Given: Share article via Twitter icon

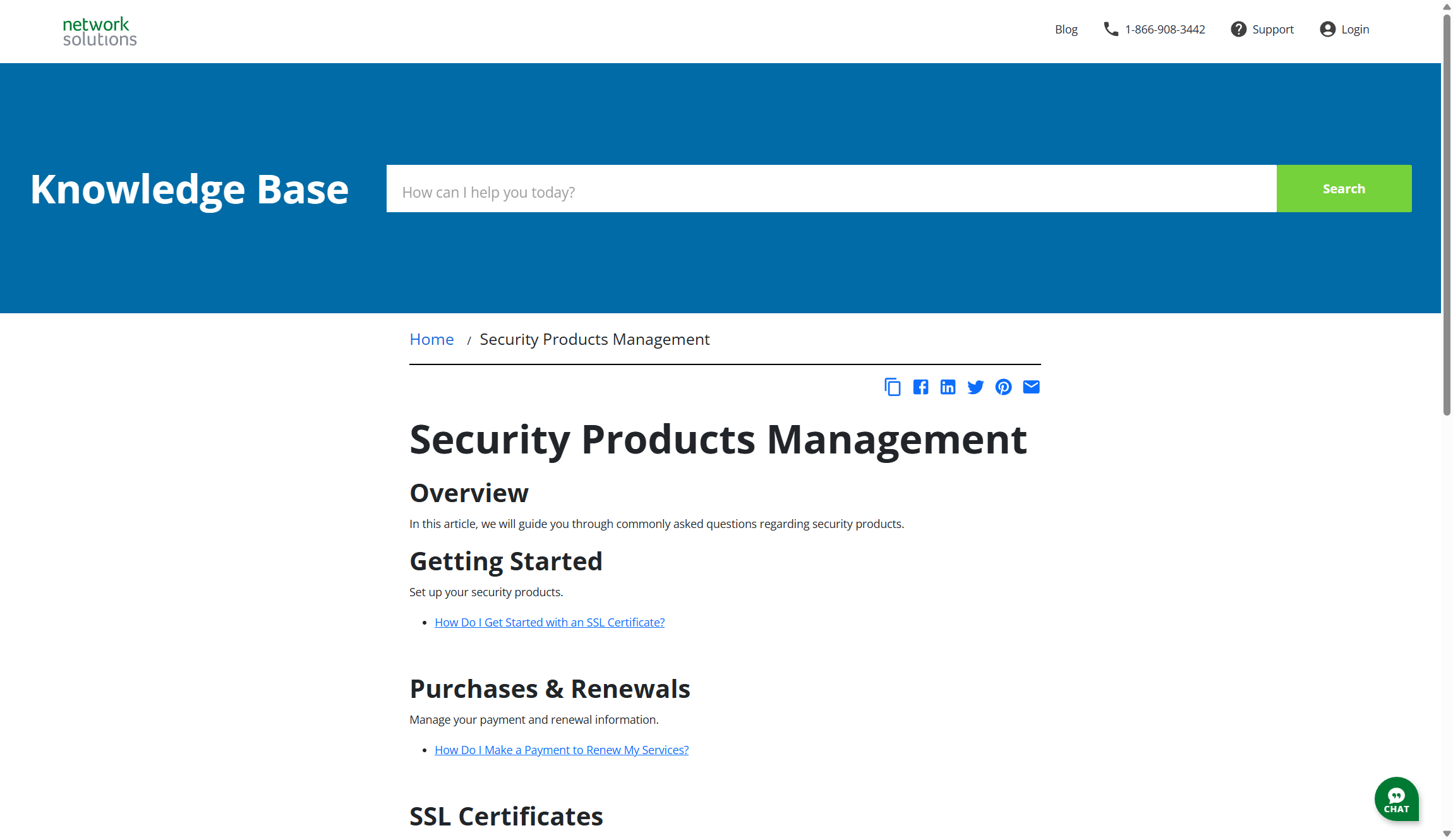Looking at the screenshot, I should tap(975, 387).
